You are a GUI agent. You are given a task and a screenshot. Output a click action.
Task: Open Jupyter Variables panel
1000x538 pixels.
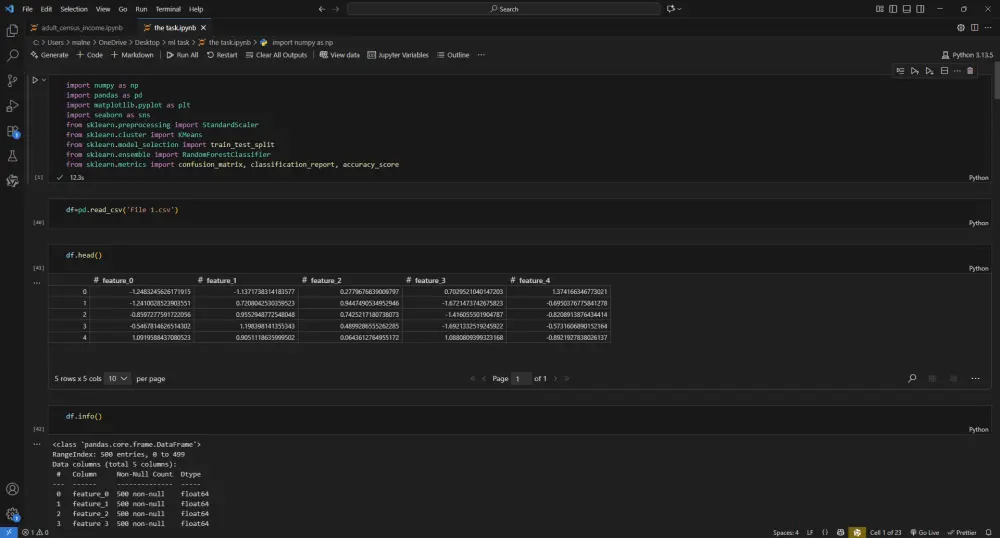click(398, 55)
